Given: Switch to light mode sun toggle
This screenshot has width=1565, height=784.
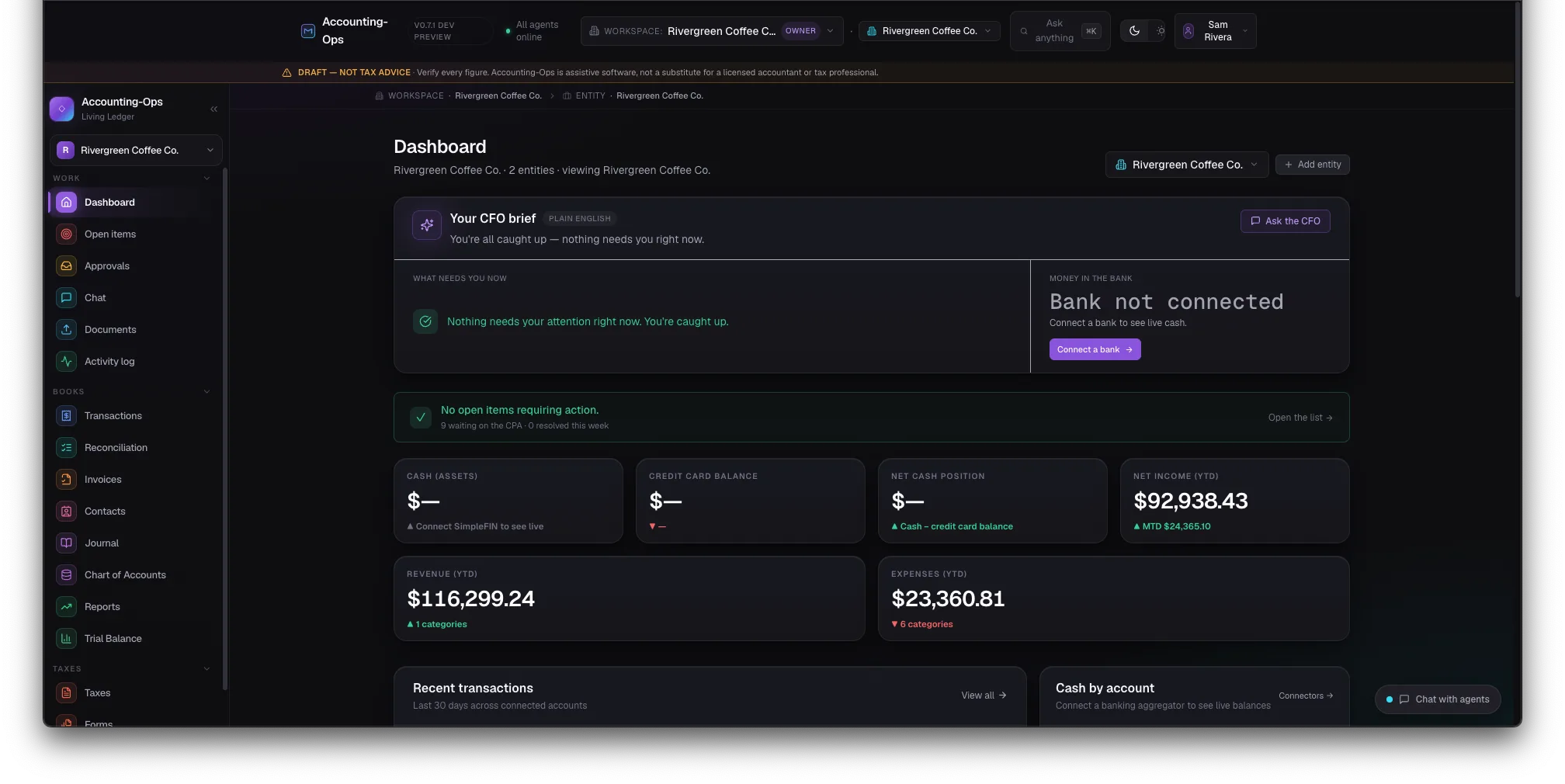Looking at the screenshot, I should point(1161,31).
